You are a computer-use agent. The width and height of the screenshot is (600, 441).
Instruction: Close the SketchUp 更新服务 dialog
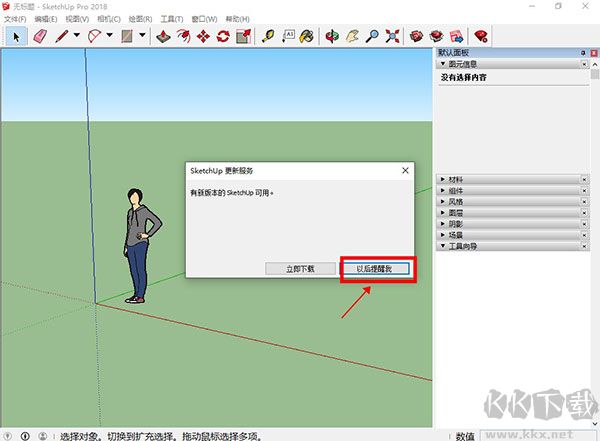point(405,171)
